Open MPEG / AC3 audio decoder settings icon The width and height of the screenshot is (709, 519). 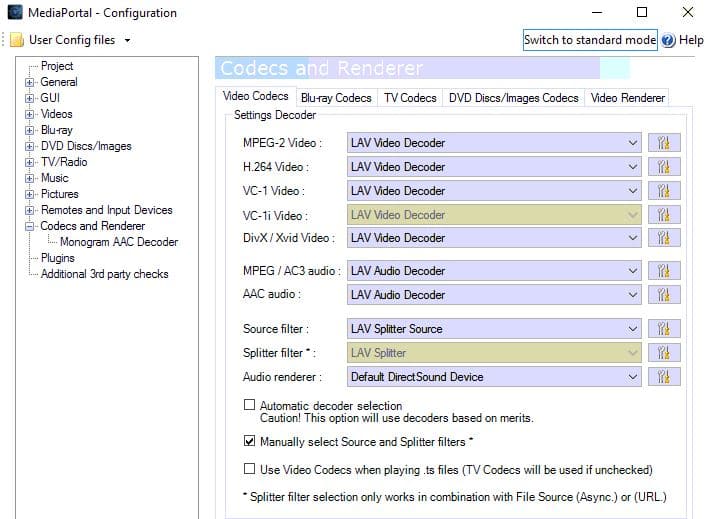click(x=663, y=271)
